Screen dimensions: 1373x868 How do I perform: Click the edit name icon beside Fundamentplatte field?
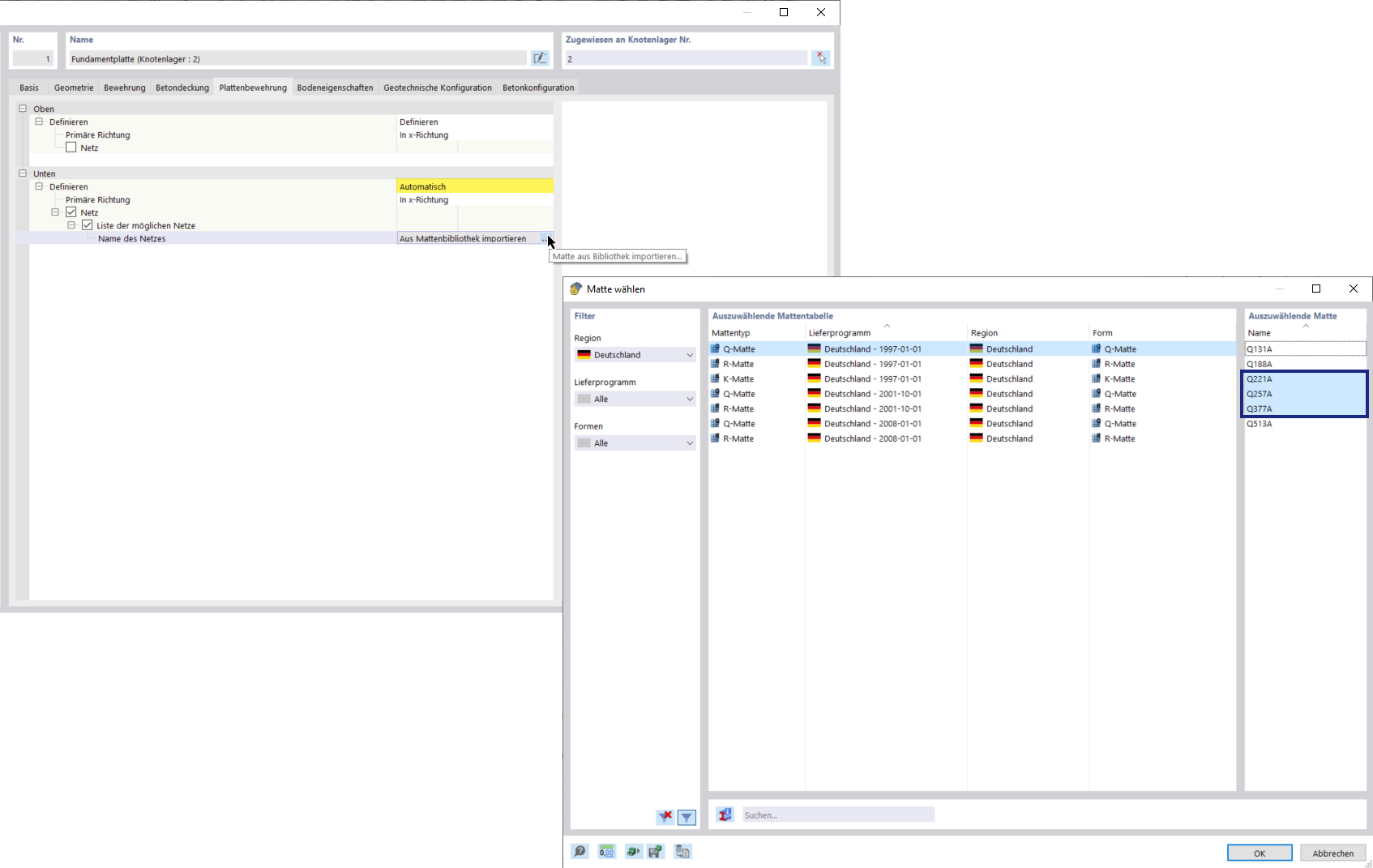540,58
